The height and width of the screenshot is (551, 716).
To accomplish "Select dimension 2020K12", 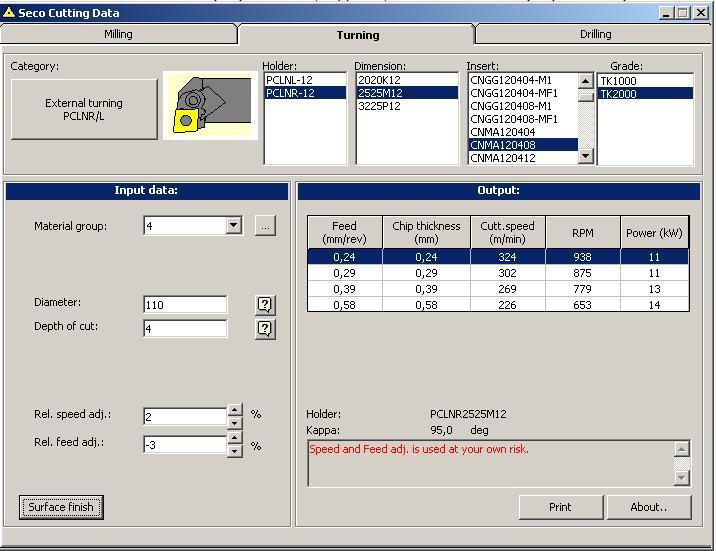I will (x=407, y=80).
